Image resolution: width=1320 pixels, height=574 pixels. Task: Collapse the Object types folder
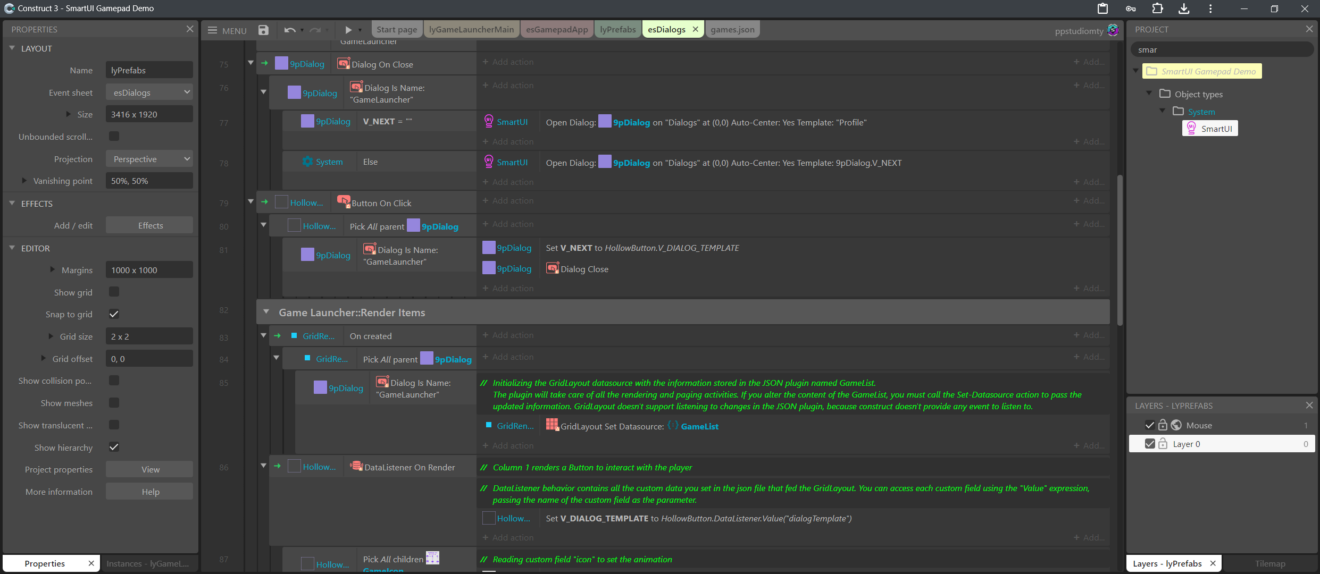coord(1149,94)
